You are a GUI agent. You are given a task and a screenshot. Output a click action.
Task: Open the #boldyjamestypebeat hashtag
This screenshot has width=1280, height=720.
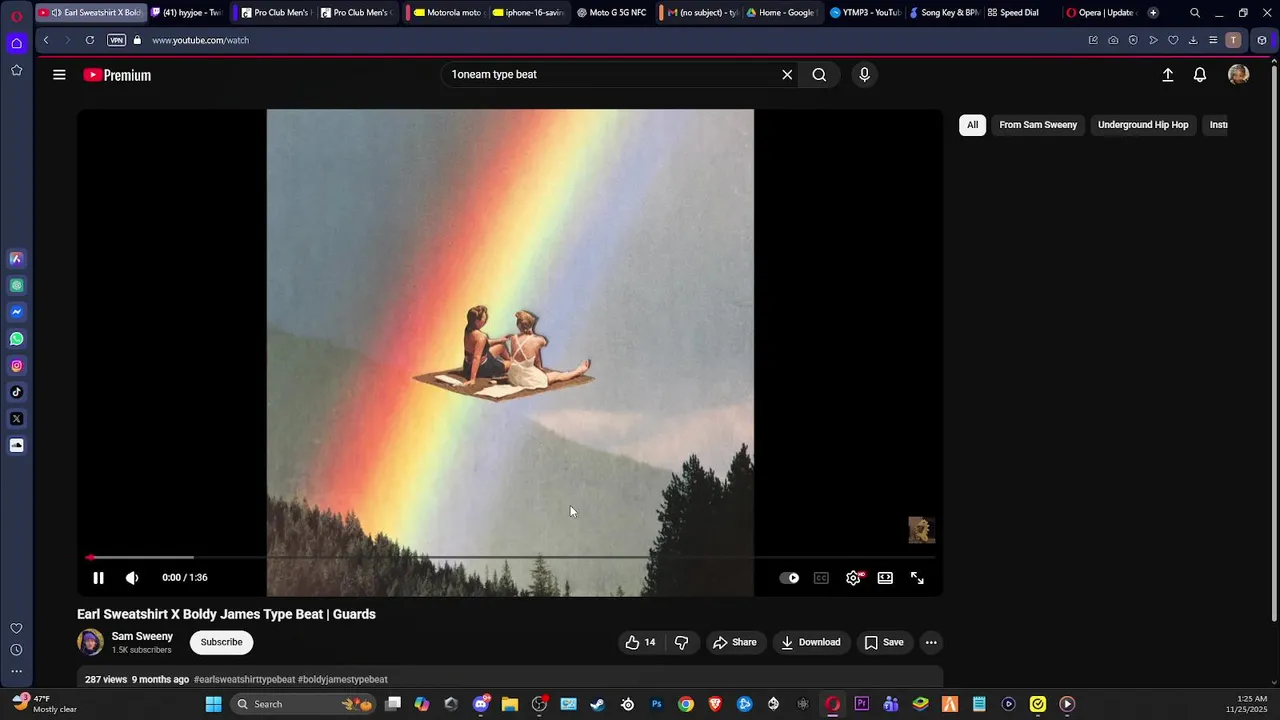[x=343, y=679]
